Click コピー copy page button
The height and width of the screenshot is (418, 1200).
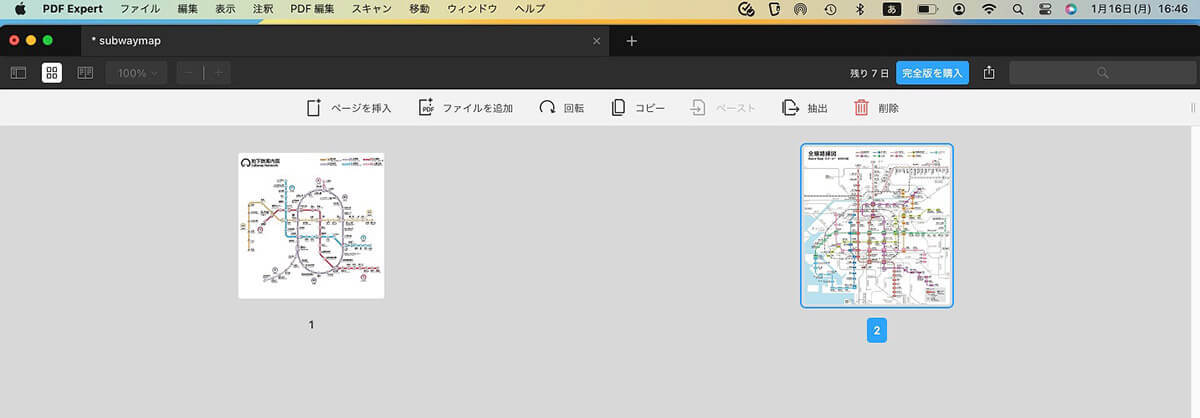coord(638,108)
